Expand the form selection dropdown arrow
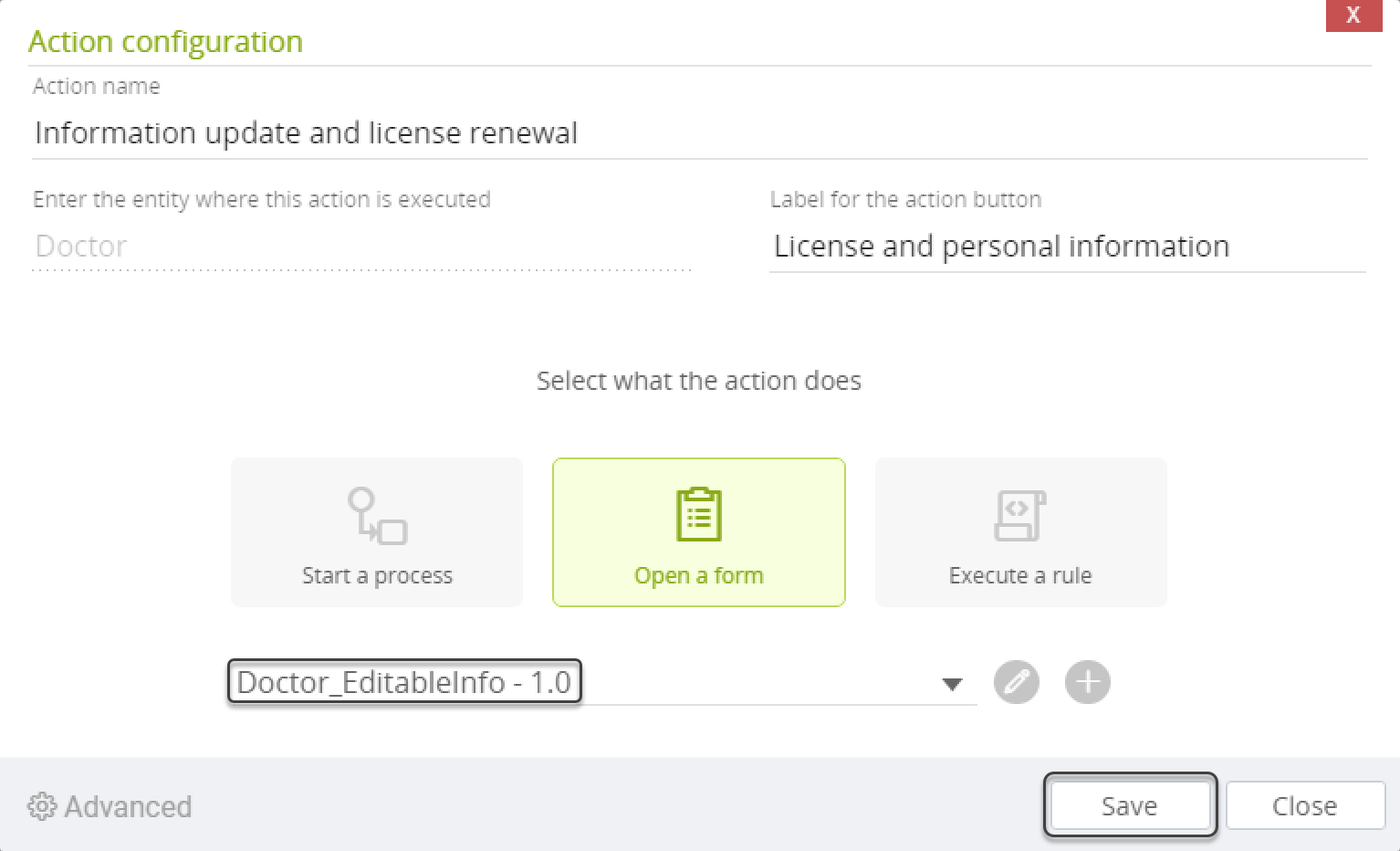Screen dimensions: 1400x851 pos(952,684)
